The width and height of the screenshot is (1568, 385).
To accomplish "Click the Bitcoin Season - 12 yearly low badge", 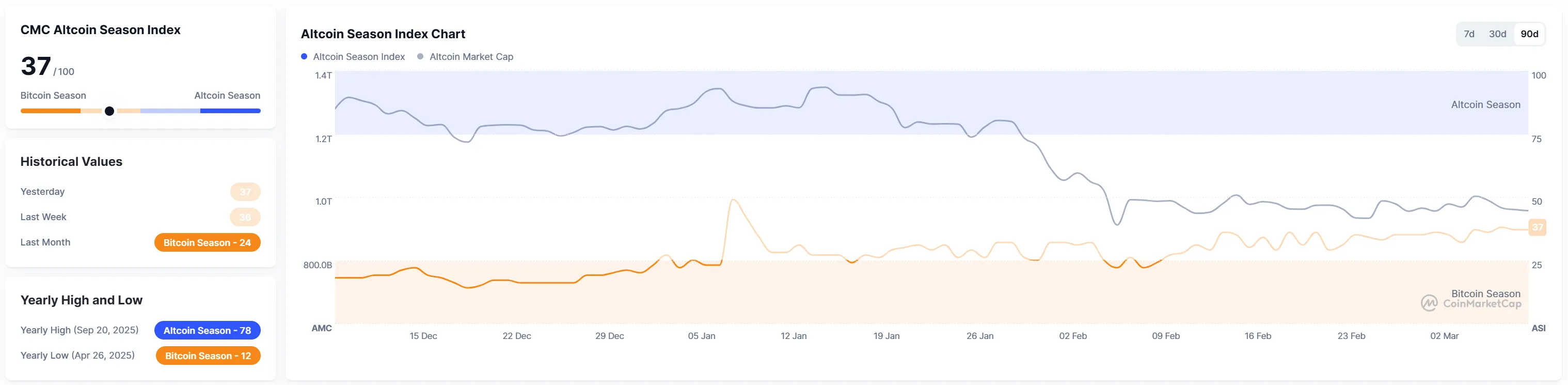I will pos(208,356).
